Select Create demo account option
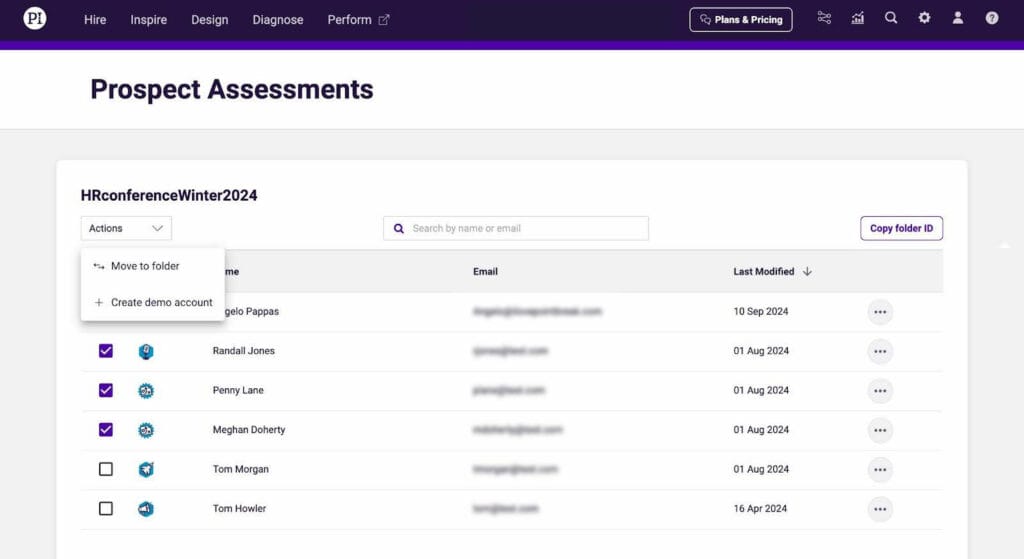This screenshot has width=1024, height=559. pyautogui.click(x=161, y=302)
